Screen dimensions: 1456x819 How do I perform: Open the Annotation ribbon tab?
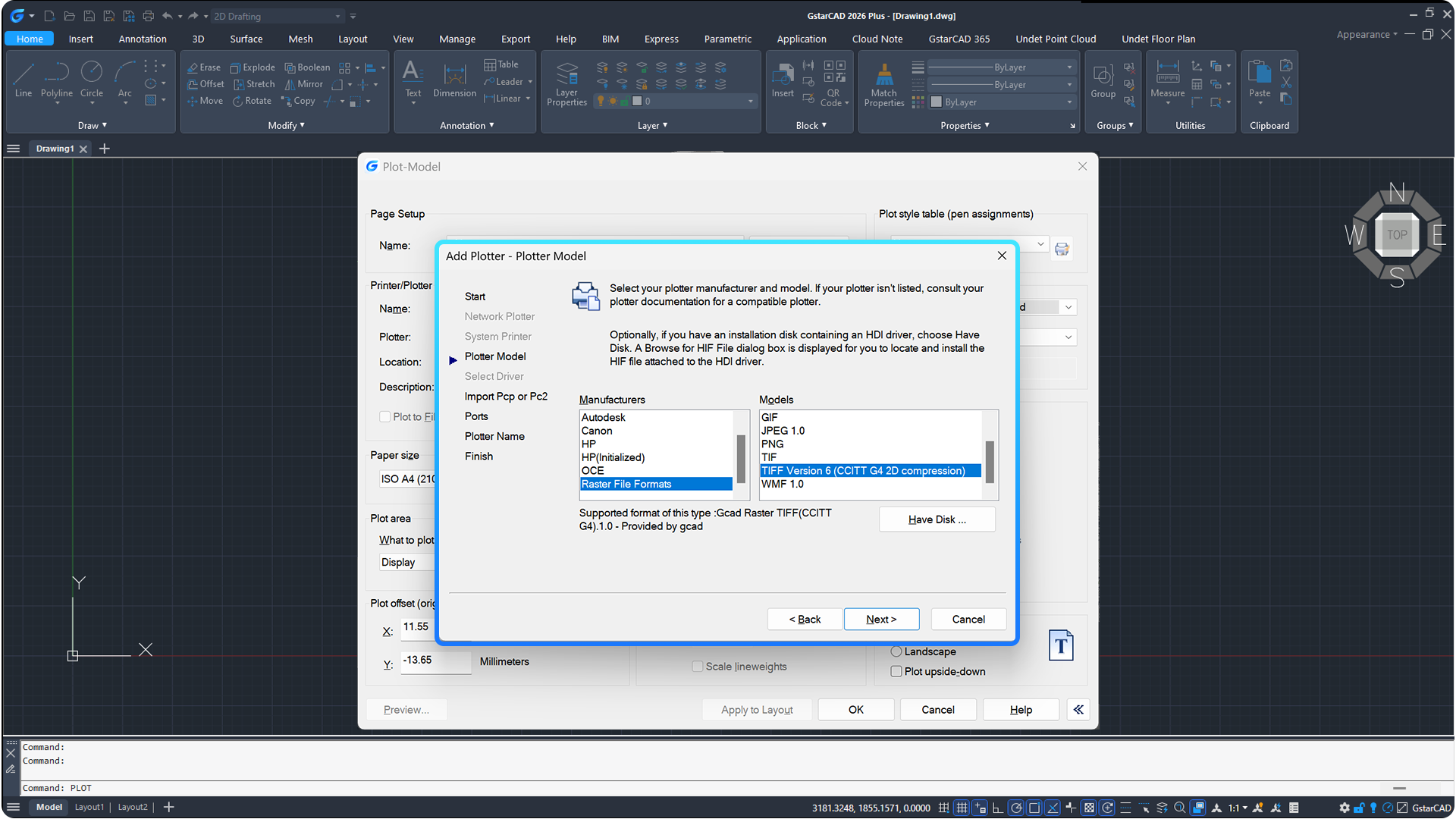point(143,39)
